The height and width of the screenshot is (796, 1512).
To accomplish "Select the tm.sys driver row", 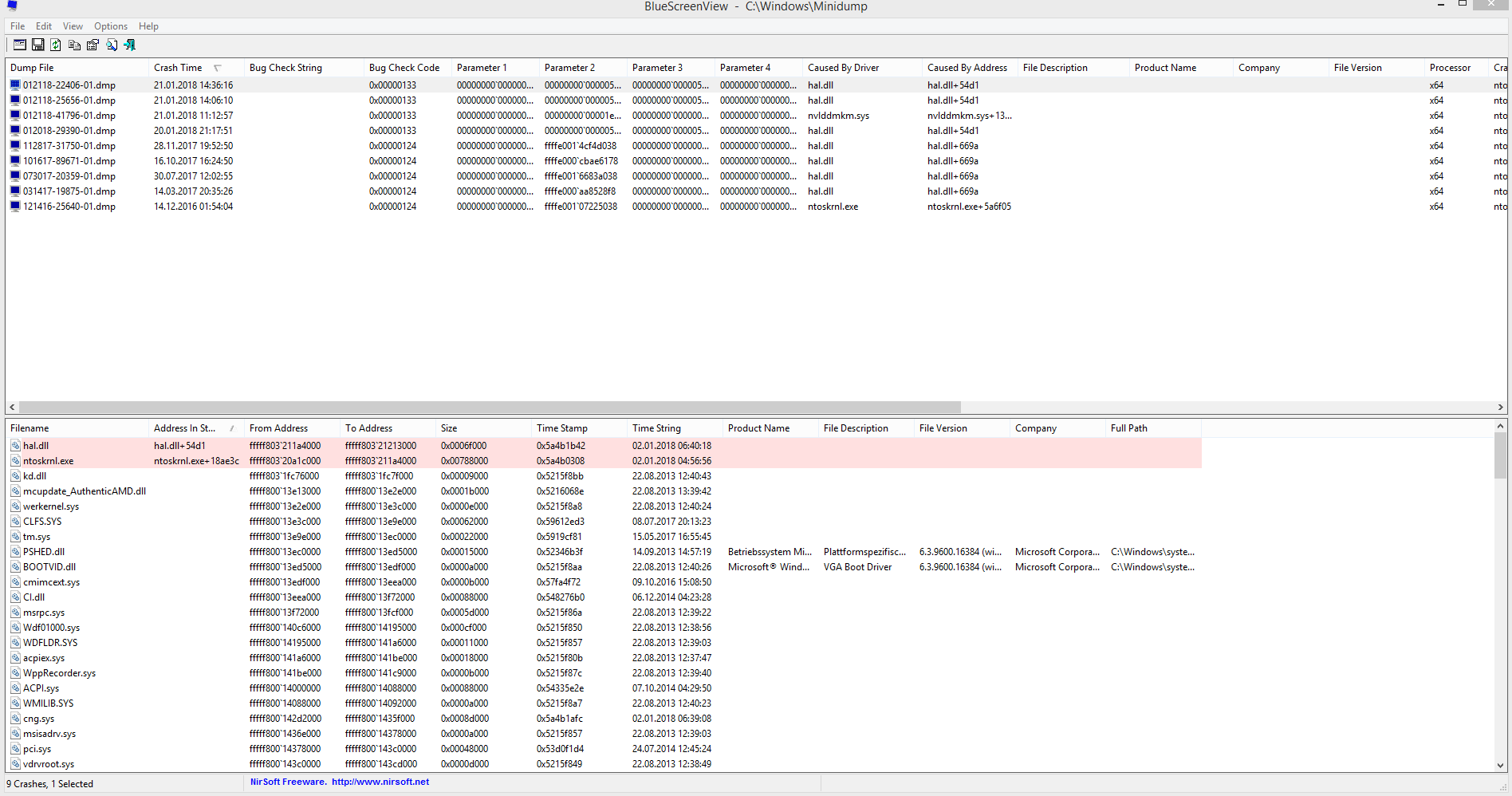I will point(603,537).
